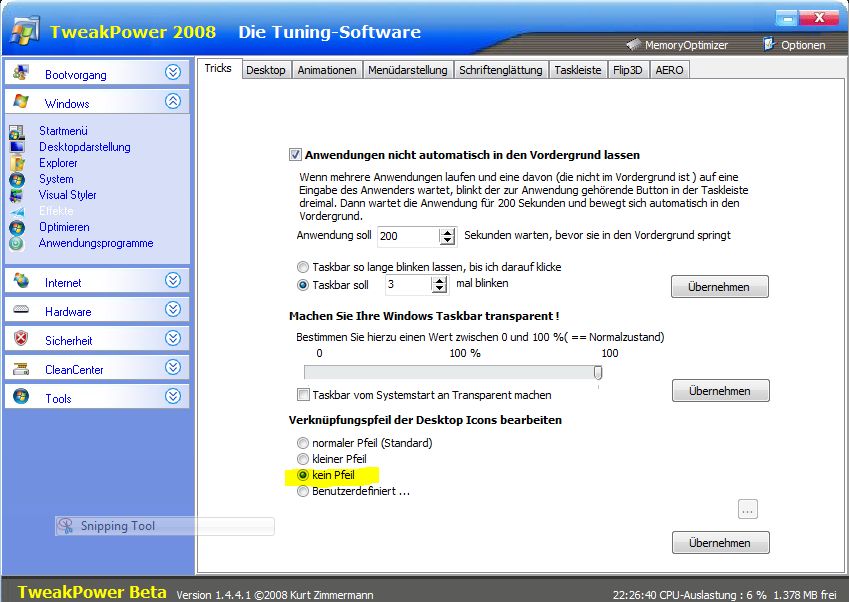Click the transparency slider track

[453, 372]
